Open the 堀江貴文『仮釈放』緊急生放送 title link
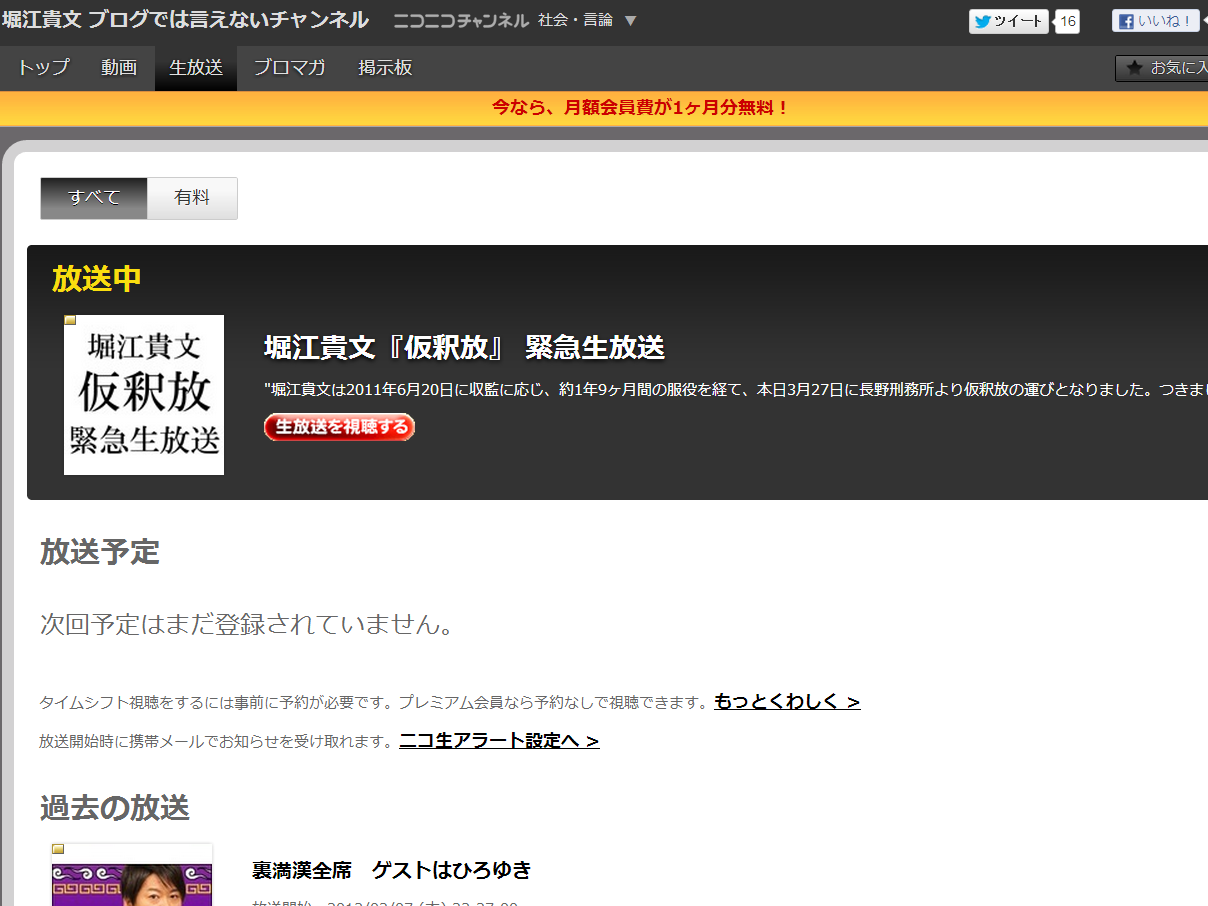Screen dimensions: 1208x906 [464, 348]
